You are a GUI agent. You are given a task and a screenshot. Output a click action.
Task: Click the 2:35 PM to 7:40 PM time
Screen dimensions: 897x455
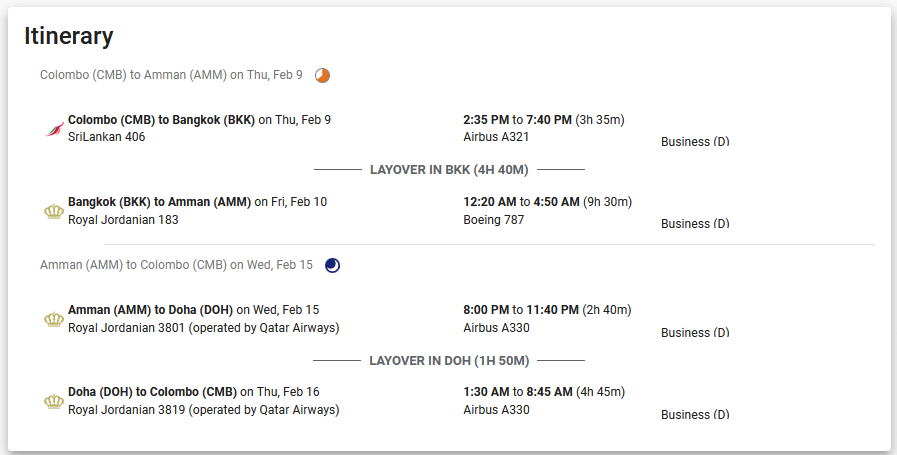[x=517, y=120]
